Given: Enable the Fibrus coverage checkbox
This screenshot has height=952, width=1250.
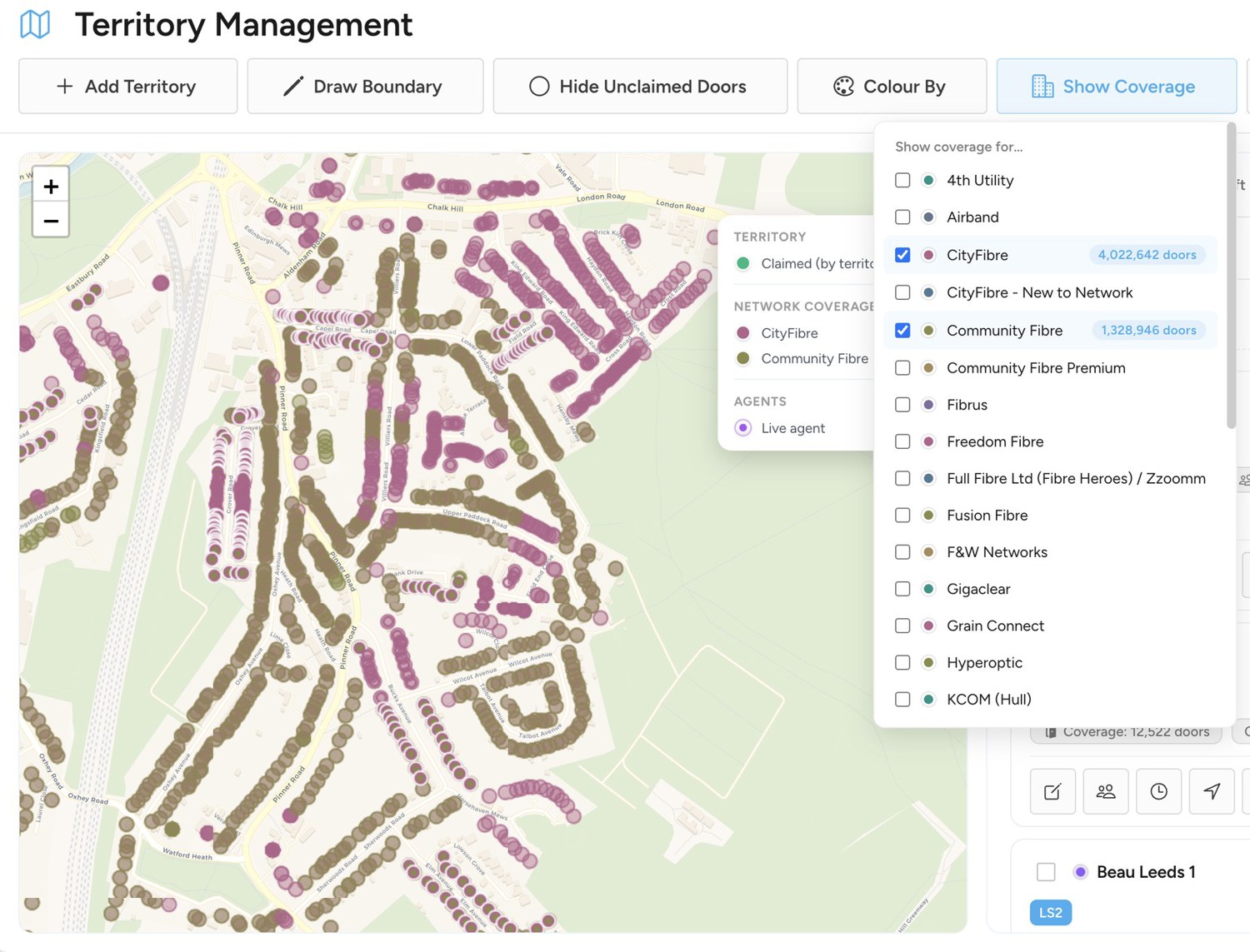Looking at the screenshot, I should point(902,405).
